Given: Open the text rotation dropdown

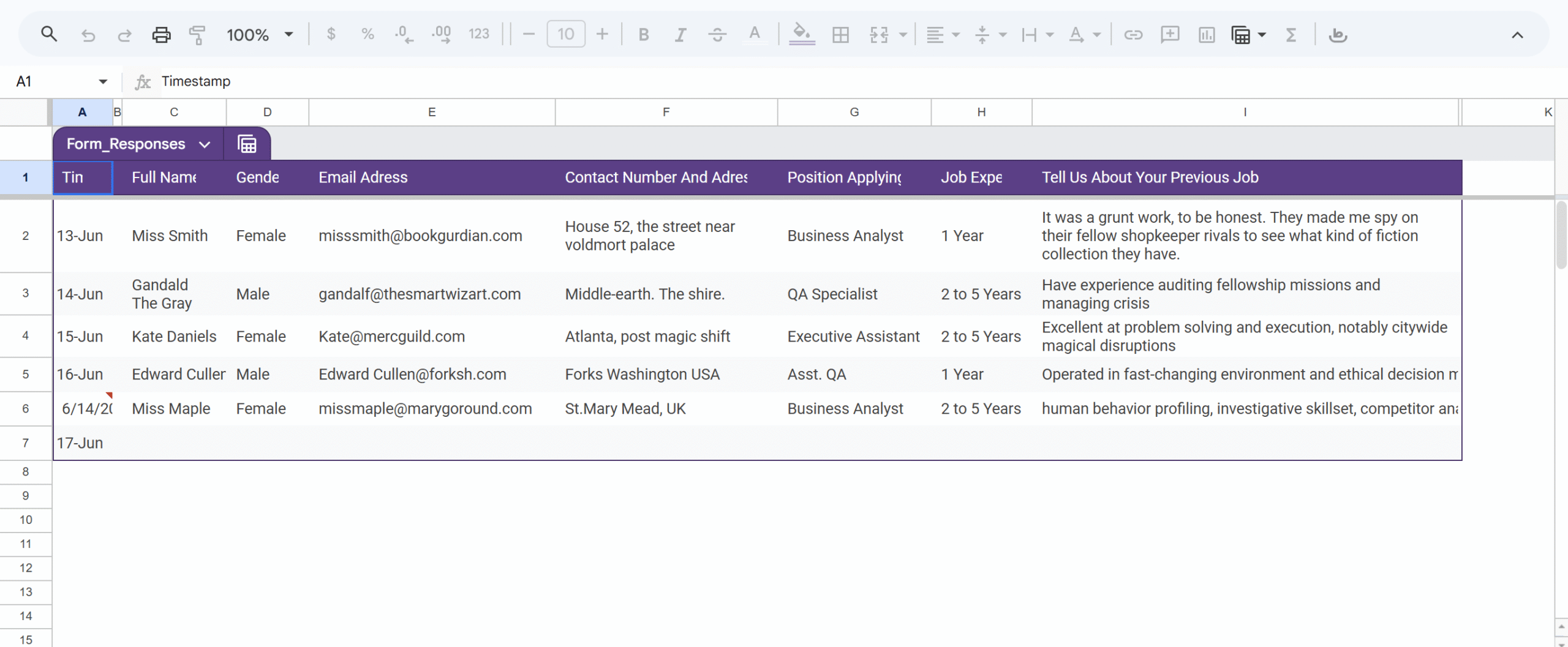Looking at the screenshot, I should (x=1084, y=35).
